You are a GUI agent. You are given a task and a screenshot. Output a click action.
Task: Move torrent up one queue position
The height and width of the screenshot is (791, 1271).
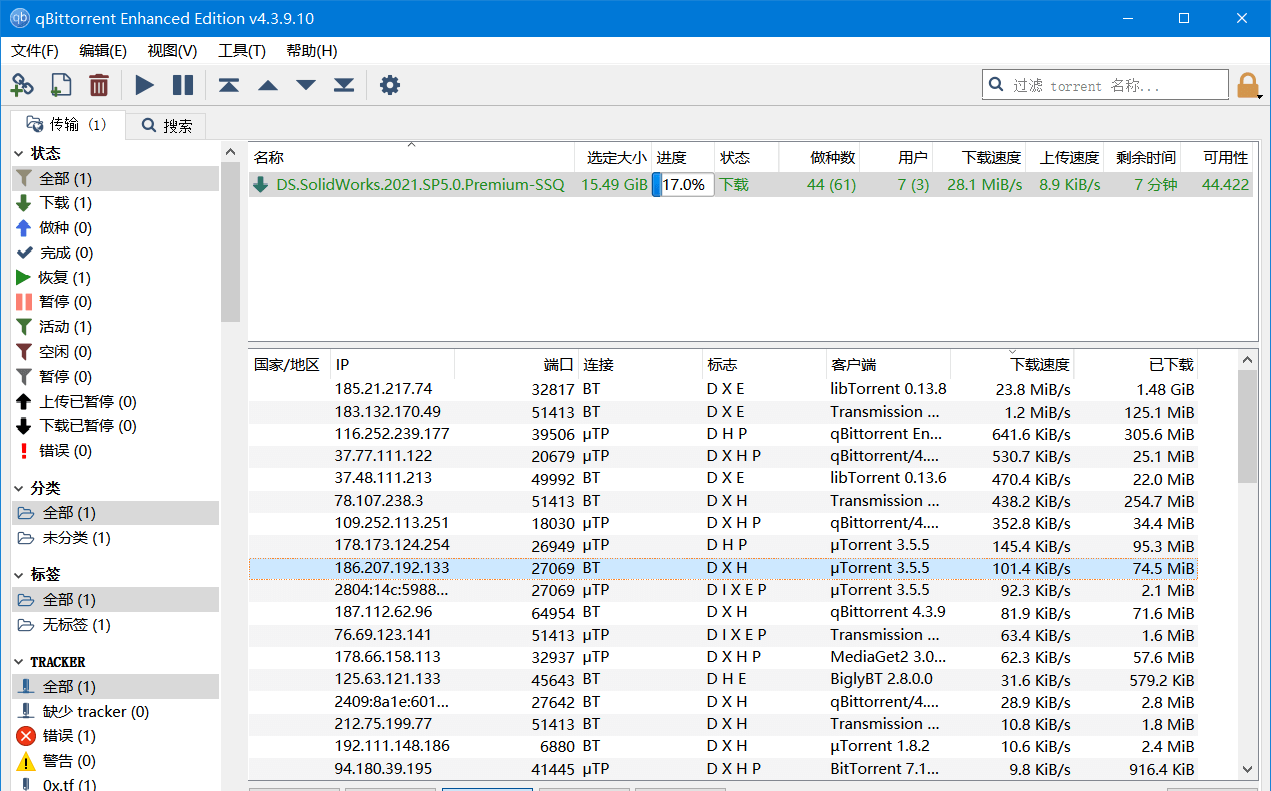[268, 85]
